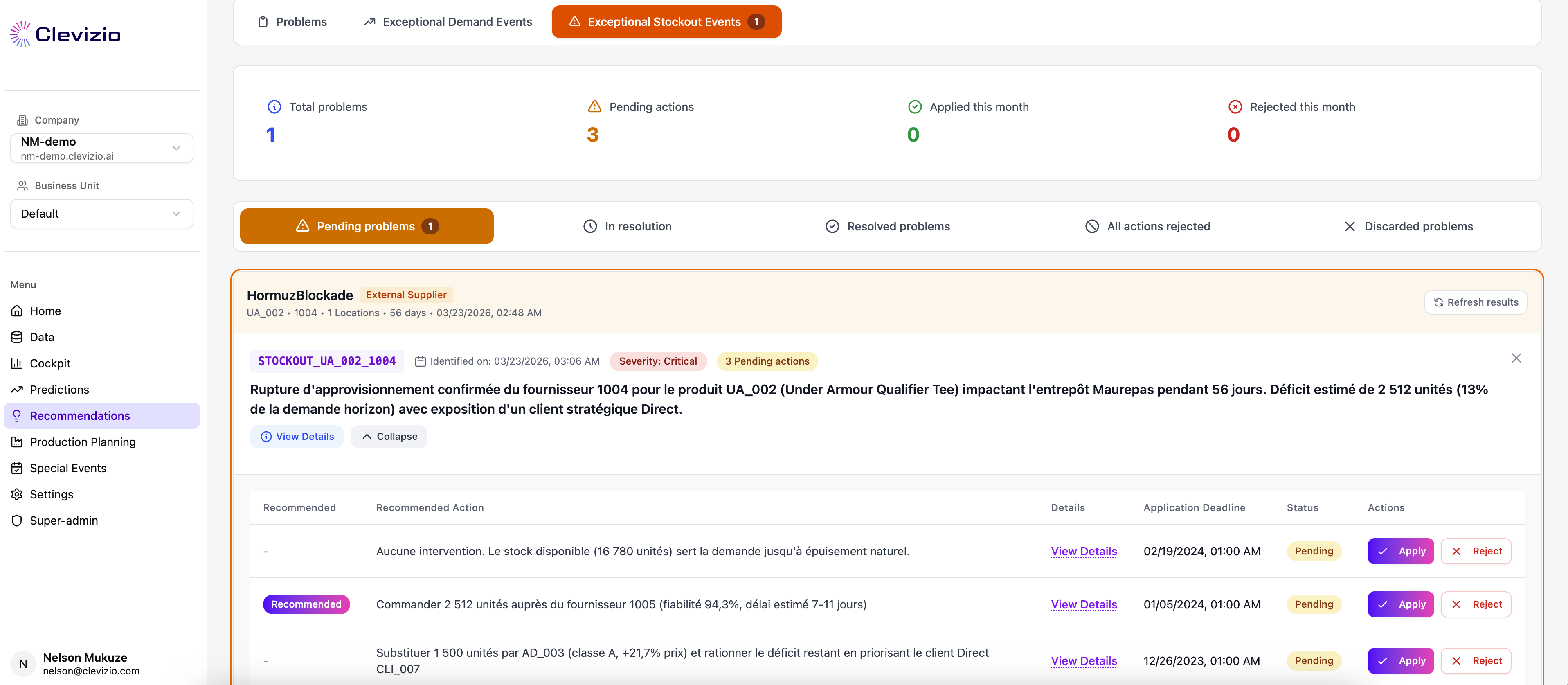
Task: Dismiss the stockout problem with X icon
Action: [x=1516, y=358]
